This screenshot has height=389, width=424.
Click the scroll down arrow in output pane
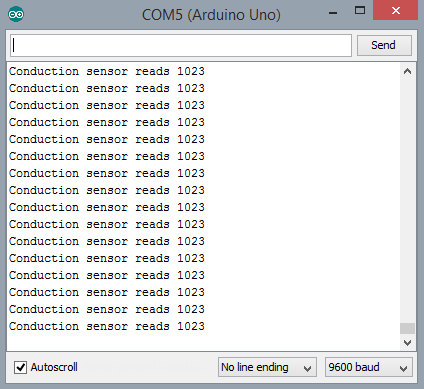(407, 342)
